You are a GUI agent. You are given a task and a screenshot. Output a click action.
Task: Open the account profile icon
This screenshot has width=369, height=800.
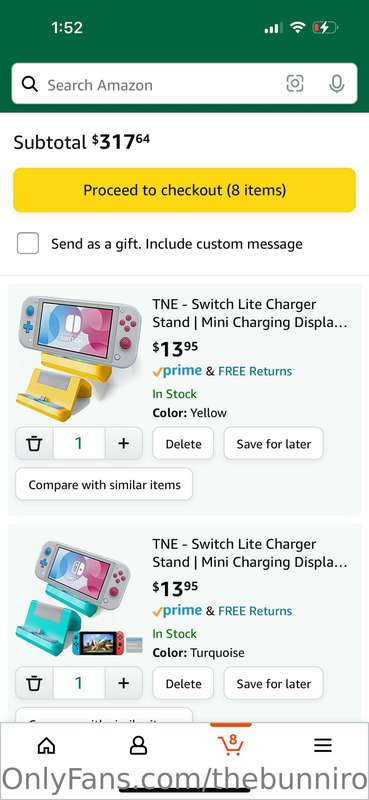138,746
